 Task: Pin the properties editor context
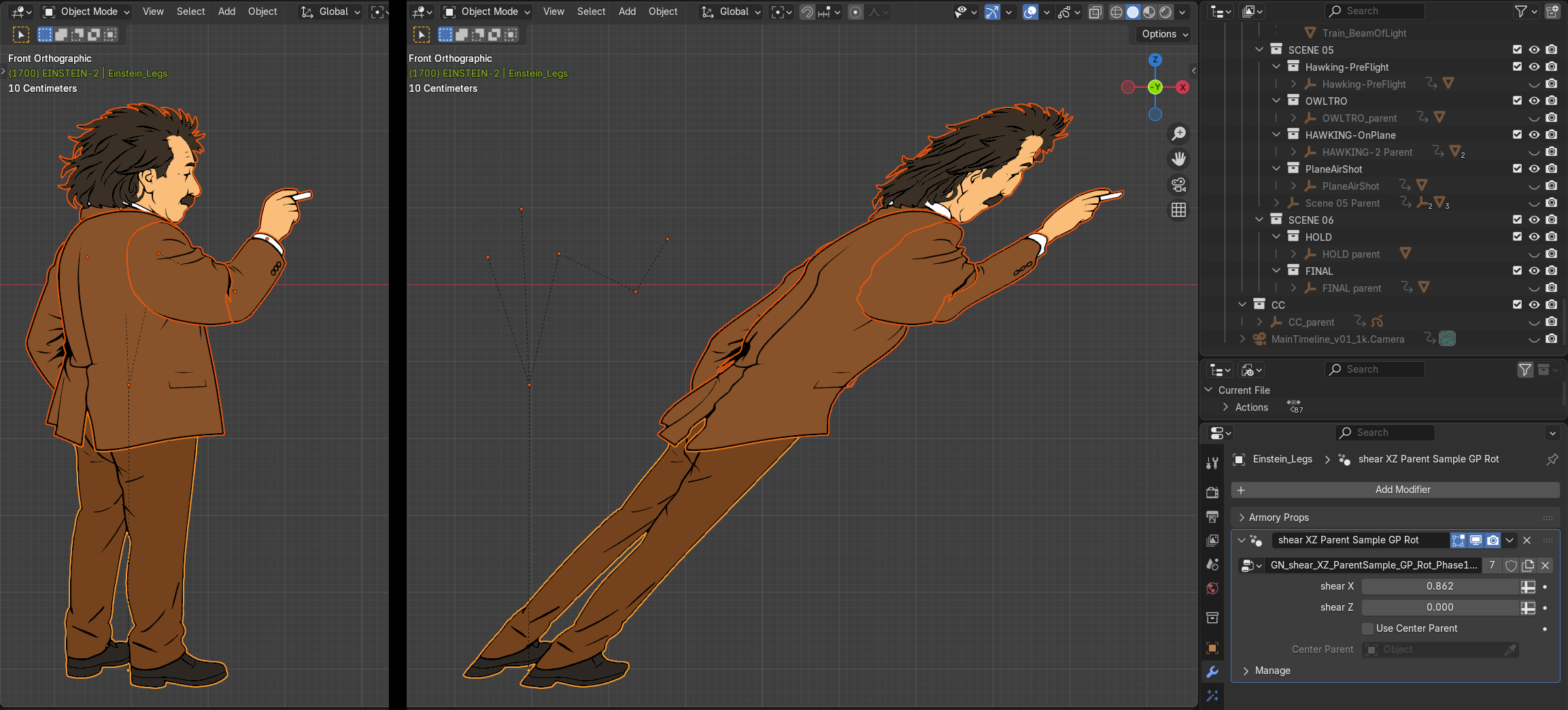[1552, 460]
